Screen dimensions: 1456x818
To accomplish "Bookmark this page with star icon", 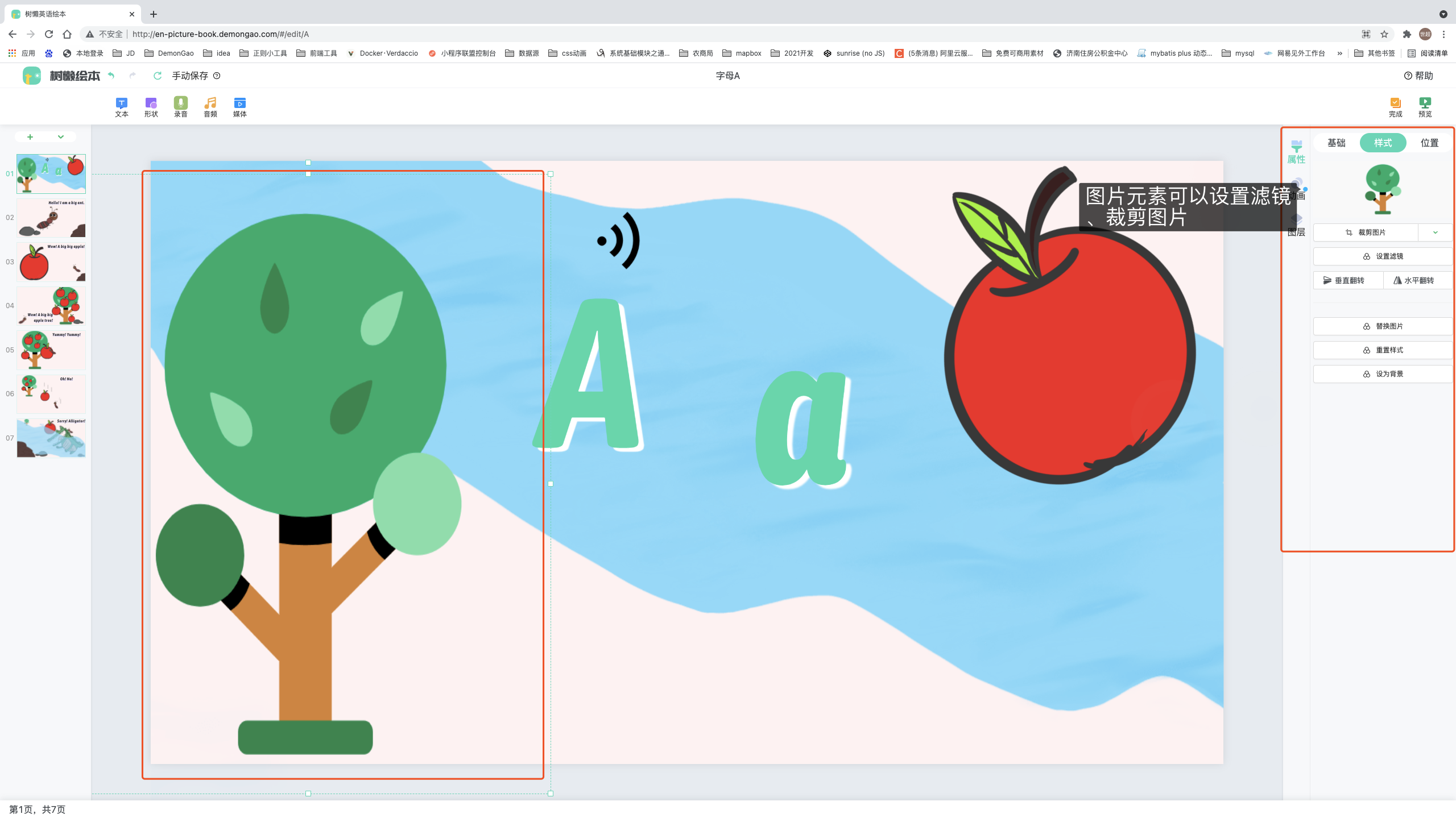I will (1384, 34).
